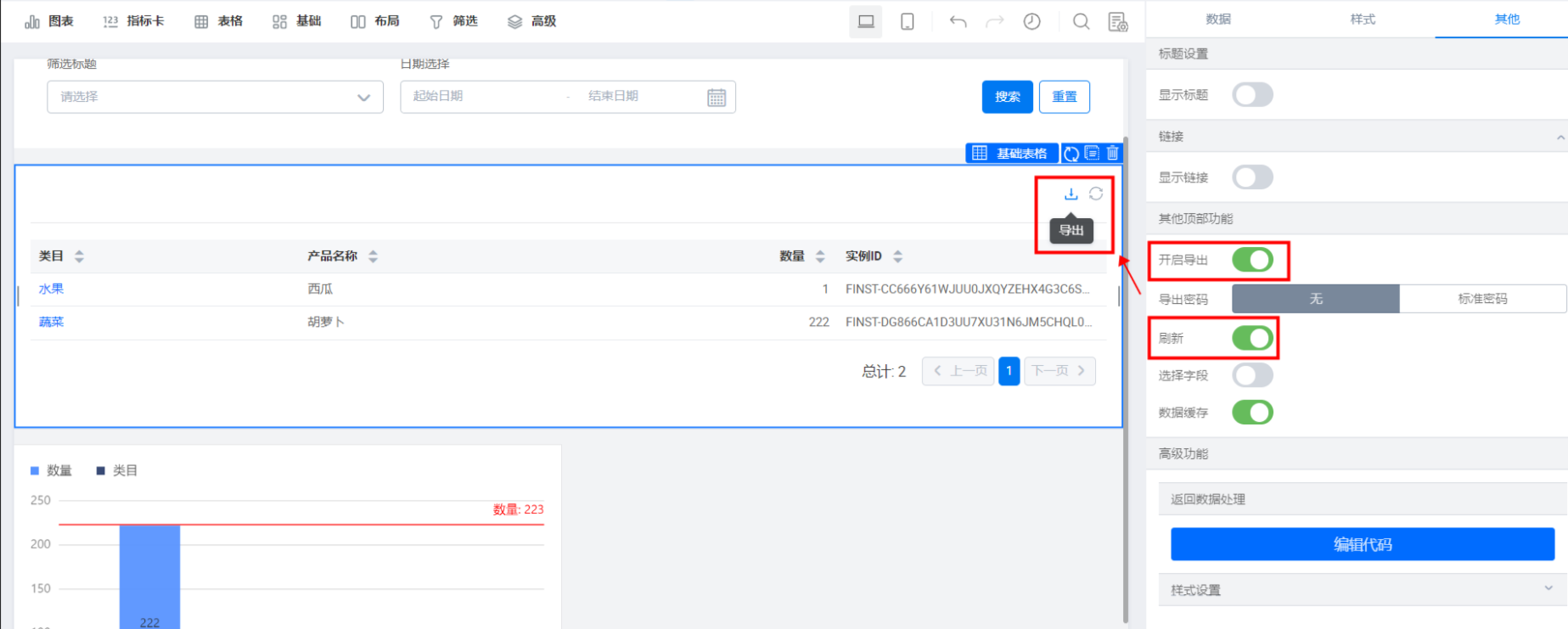Switch to the 样式 tab
This screenshot has height=629, width=1568.
(x=1363, y=20)
